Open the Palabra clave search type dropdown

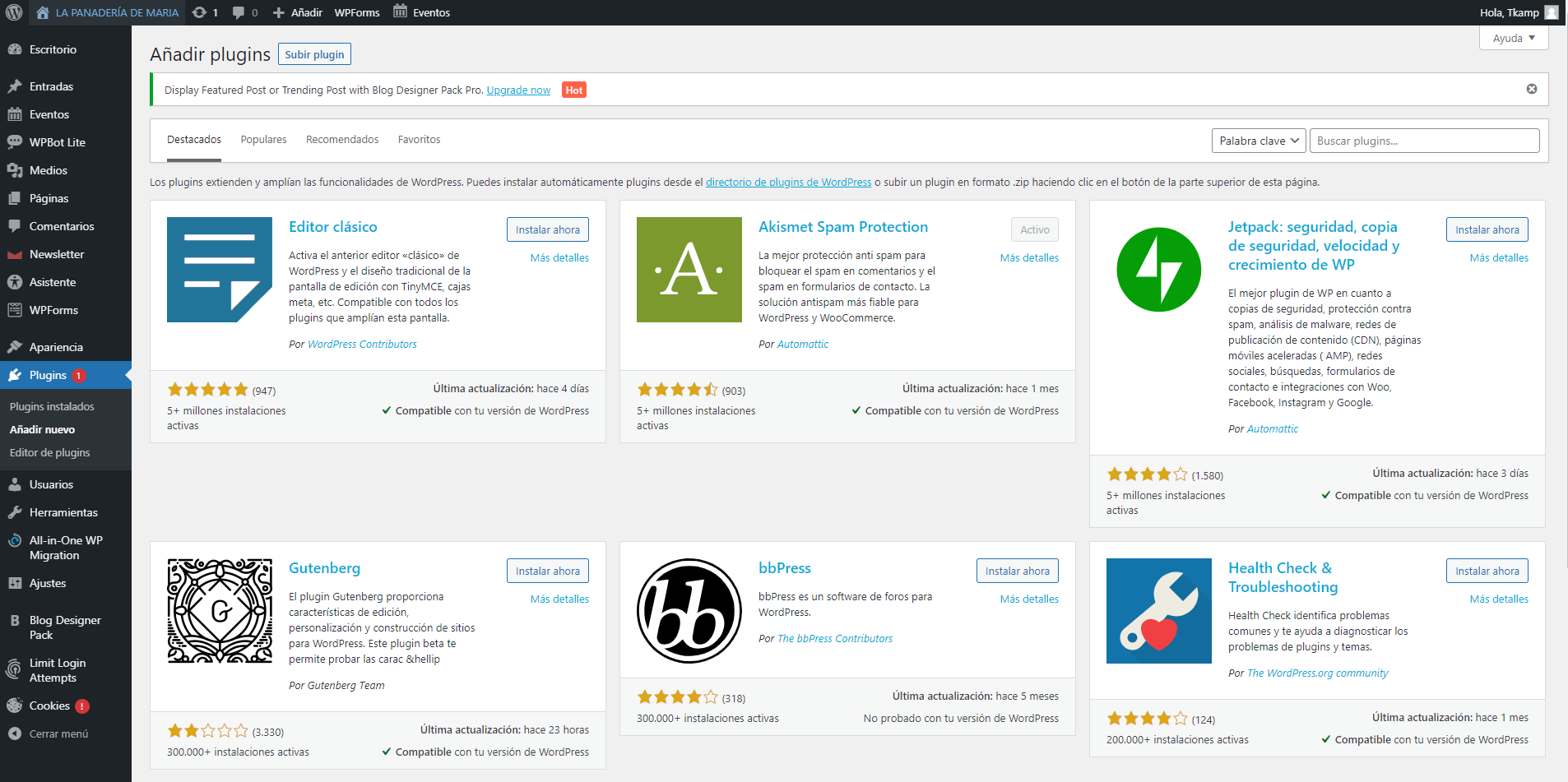click(1258, 141)
